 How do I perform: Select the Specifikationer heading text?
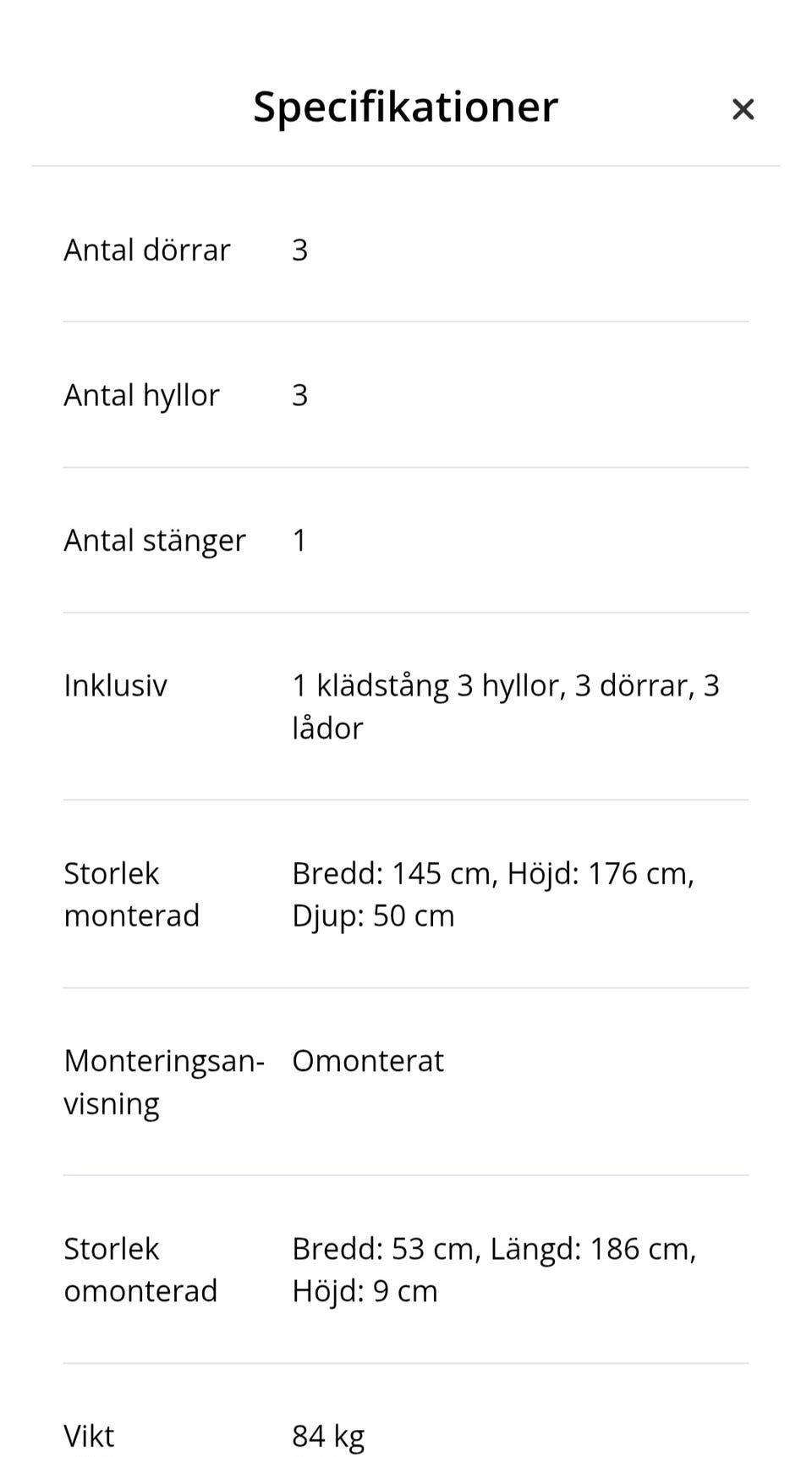tap(405, 107)
